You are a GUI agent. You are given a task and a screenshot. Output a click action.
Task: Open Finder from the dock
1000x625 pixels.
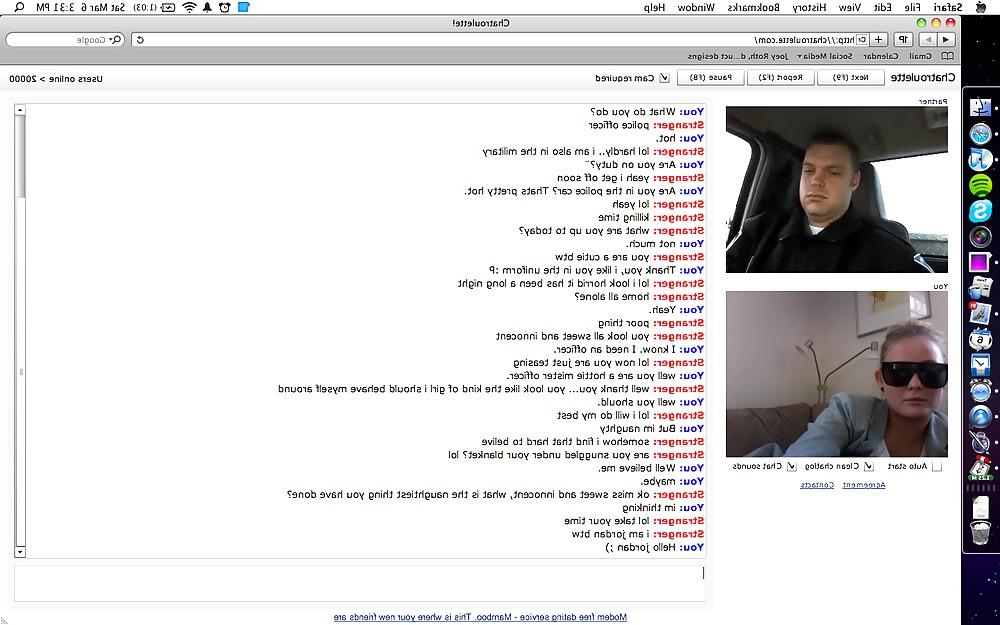(x=981, y=107)
